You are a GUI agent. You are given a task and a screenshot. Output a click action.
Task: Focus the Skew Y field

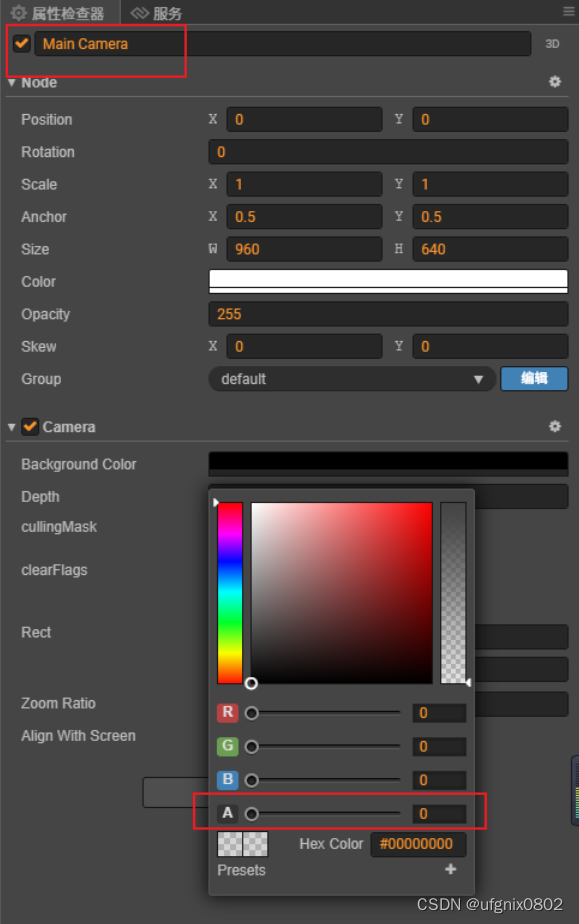[x=490, y=346]
